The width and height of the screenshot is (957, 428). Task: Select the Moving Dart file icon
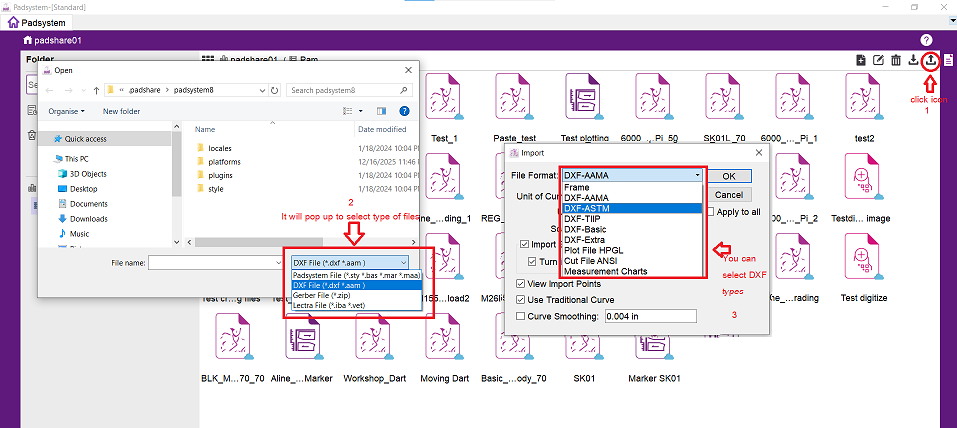coord(444,335)
